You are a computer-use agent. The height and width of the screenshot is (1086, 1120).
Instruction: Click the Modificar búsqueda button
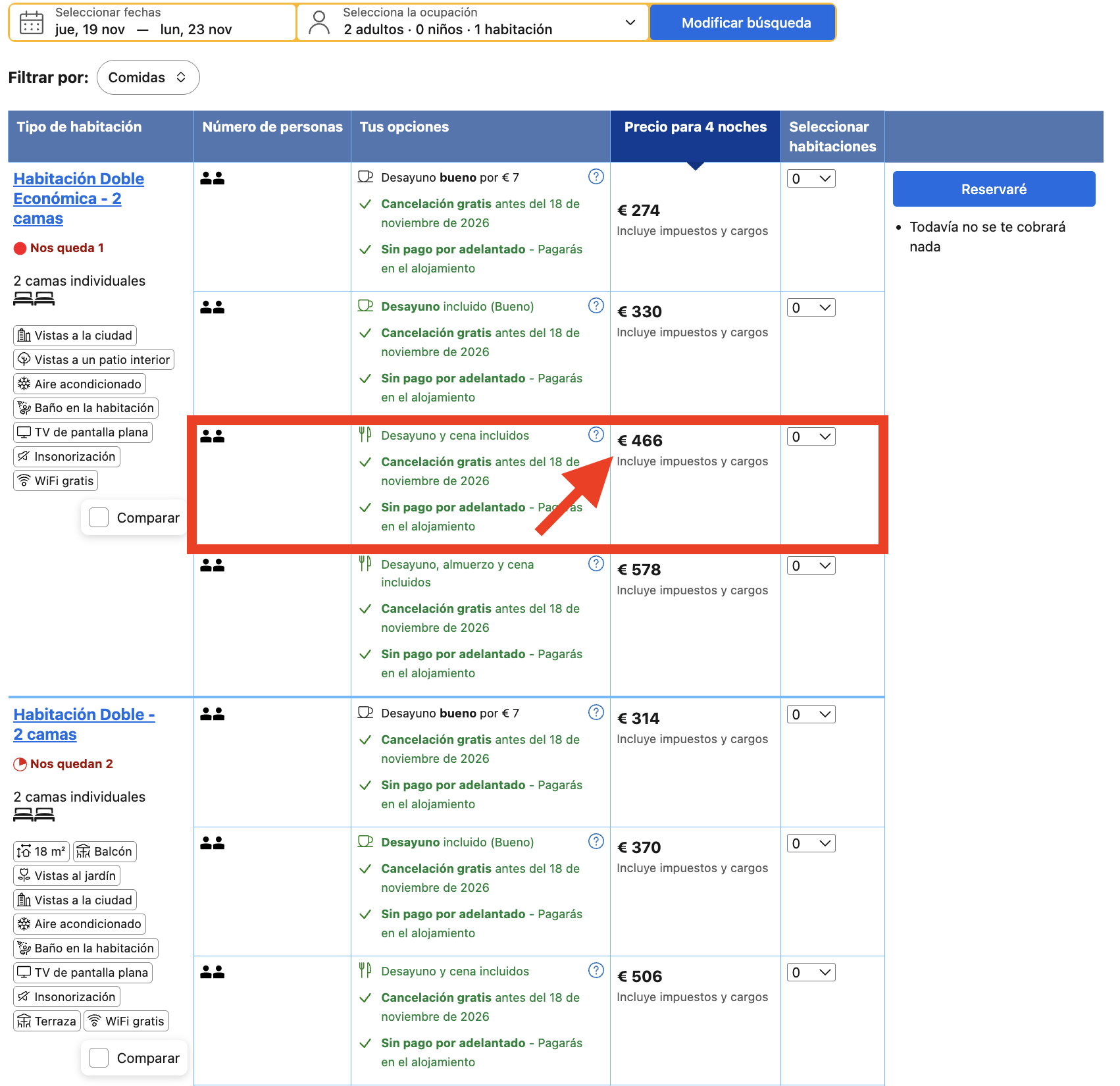(x=743, y=23)
